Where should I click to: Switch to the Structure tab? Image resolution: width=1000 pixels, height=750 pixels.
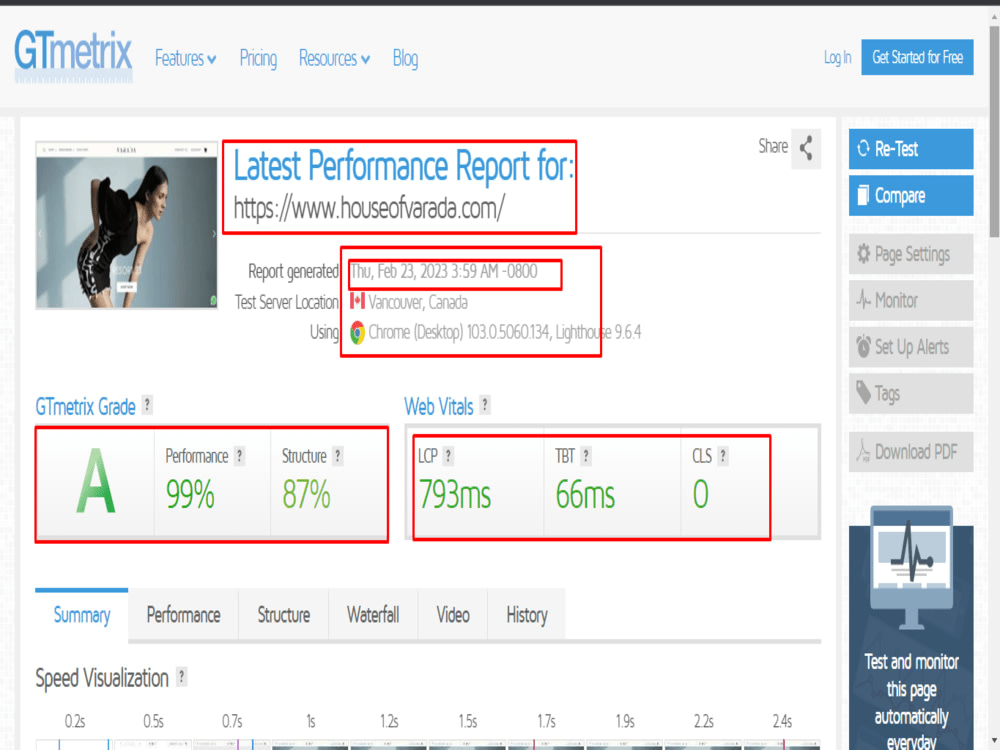pos(284,615)
